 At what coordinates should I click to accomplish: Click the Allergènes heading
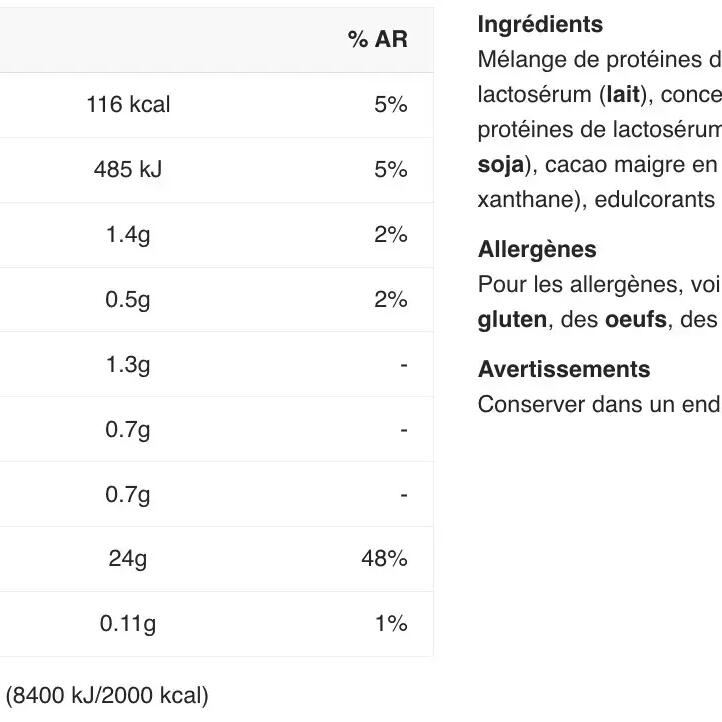coord(537,250)
